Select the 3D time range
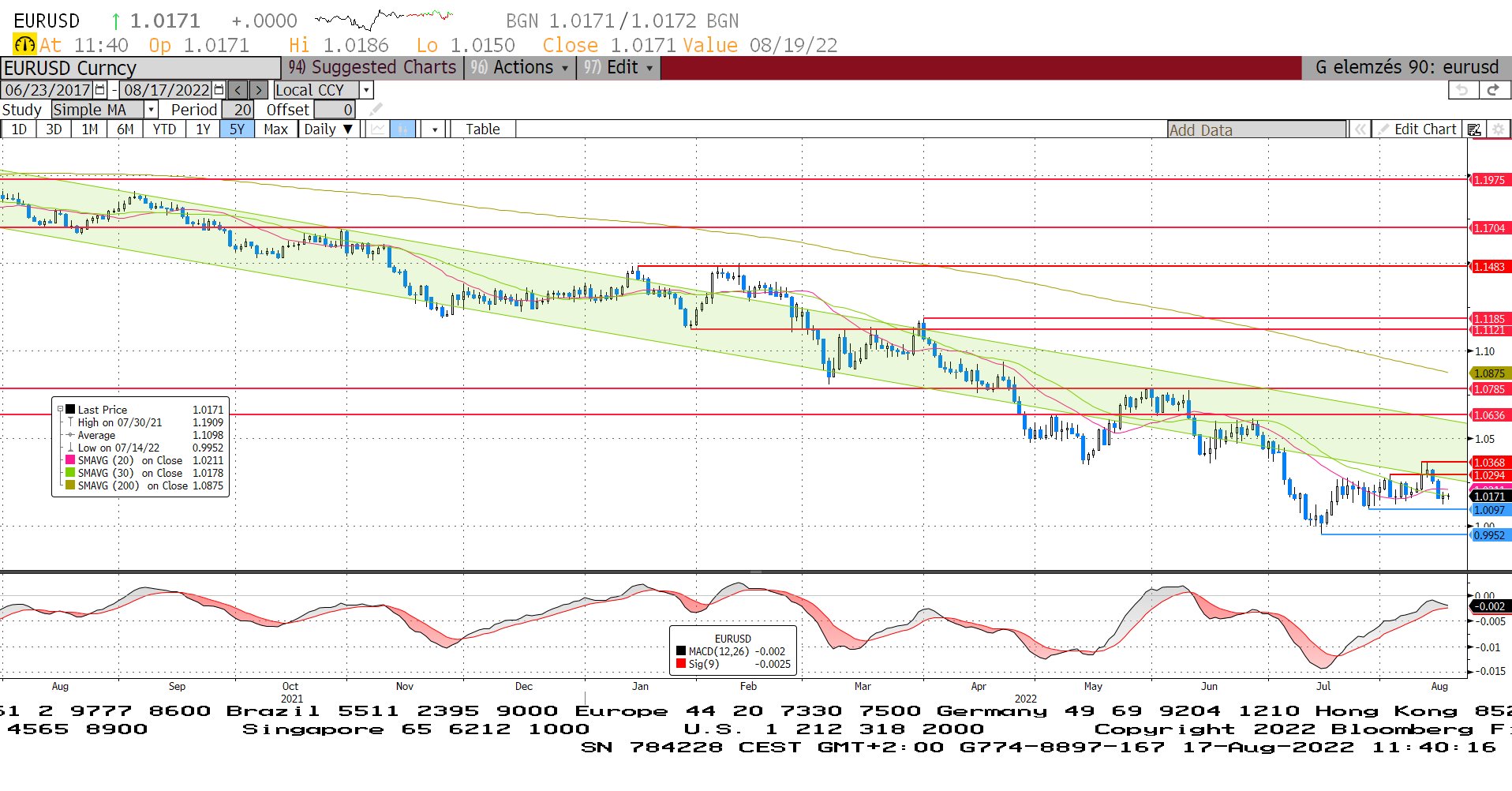The width and height of the screenshot is (1512, 791). click(54, 129)
